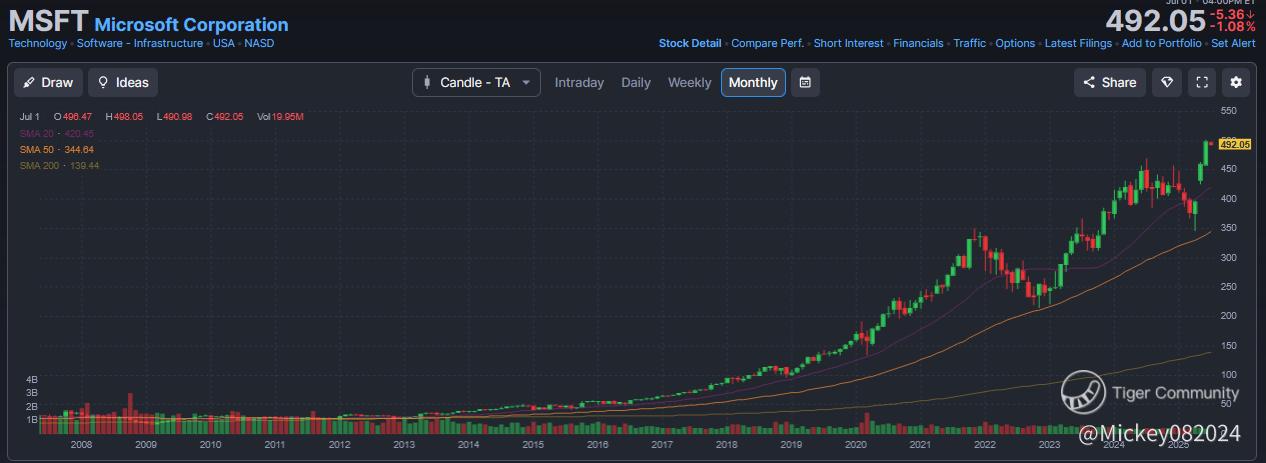Open the Latest Filings link

pos(1078,44)
